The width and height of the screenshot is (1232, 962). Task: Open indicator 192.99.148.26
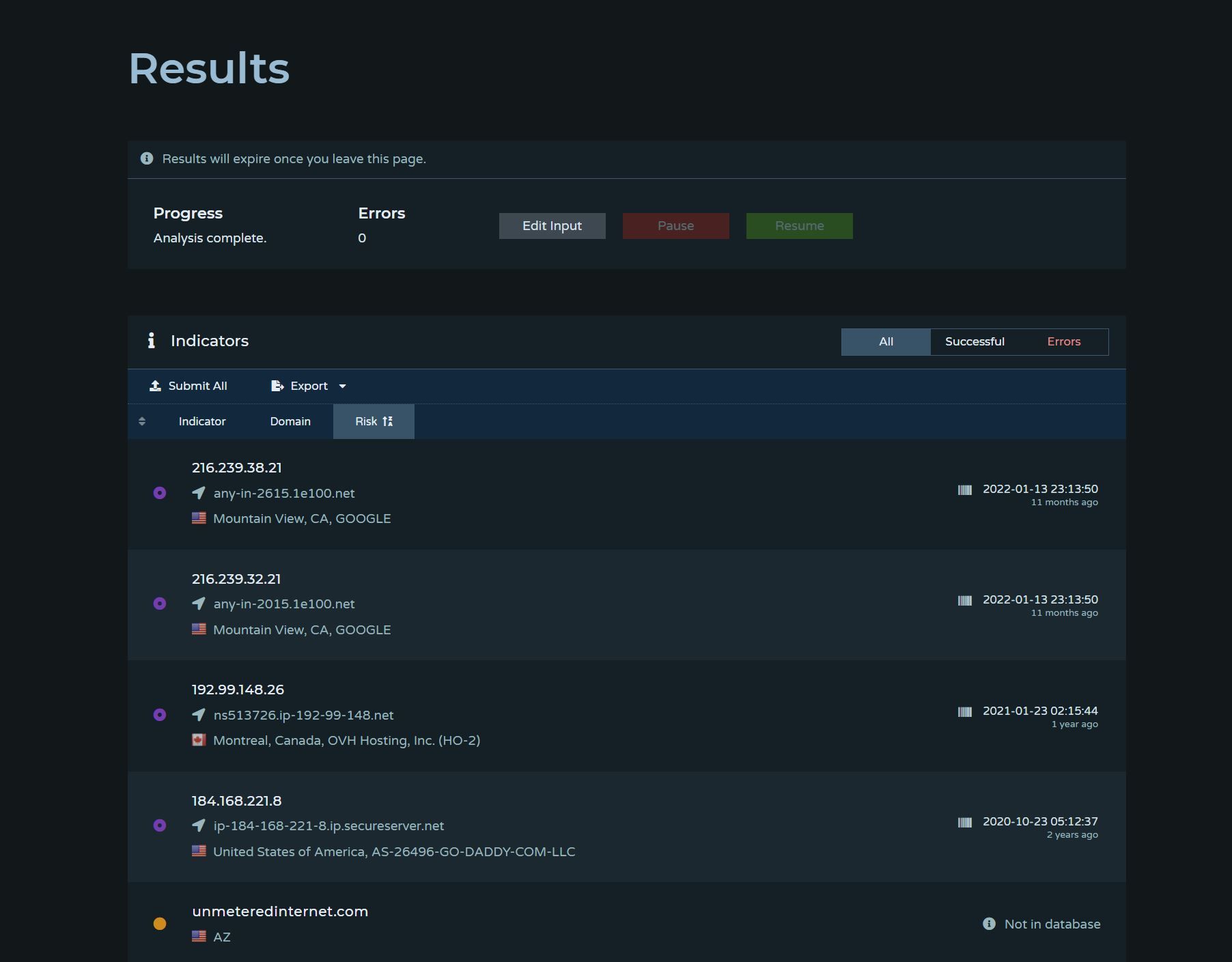pyautogui.click(x=238, y=690)
